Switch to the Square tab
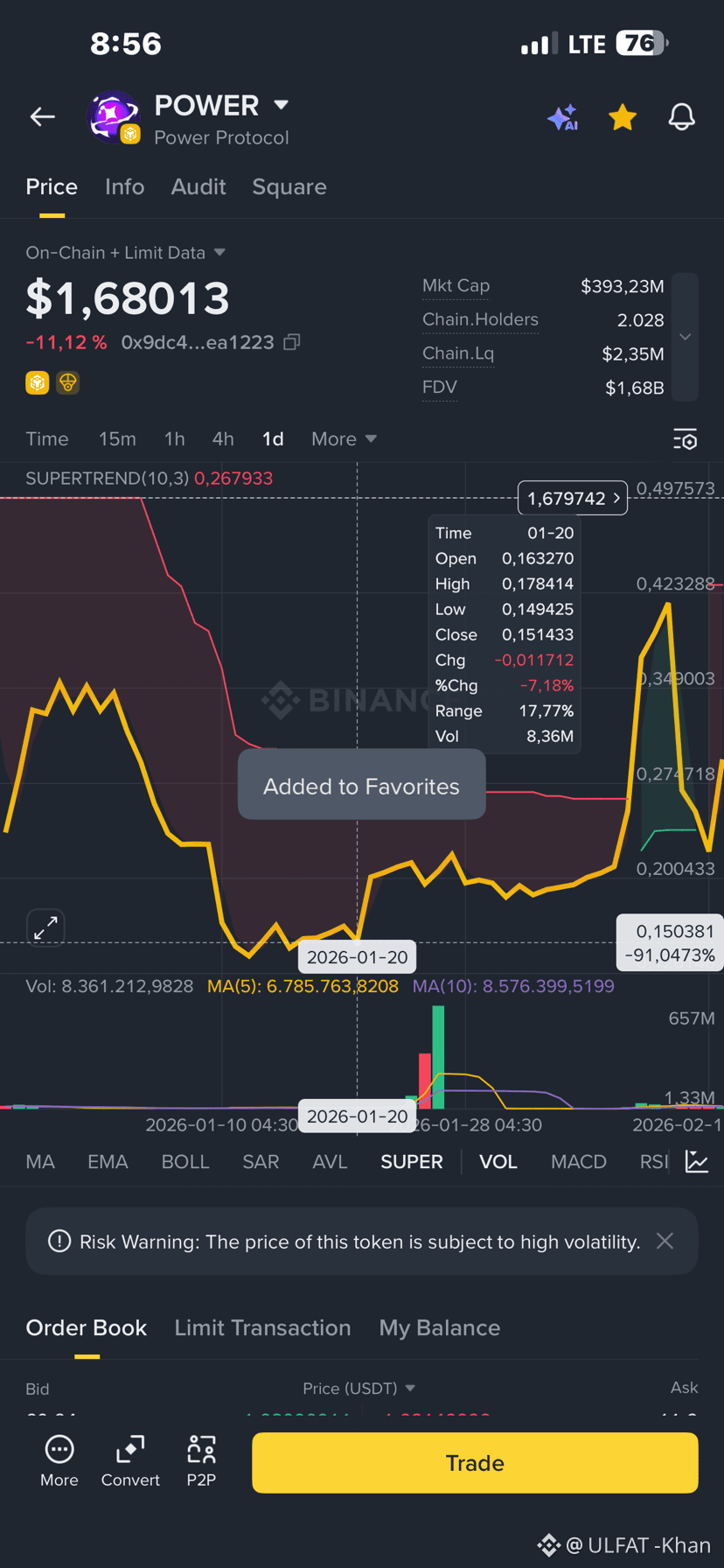The image size is (724, 1568). [289, 186]
